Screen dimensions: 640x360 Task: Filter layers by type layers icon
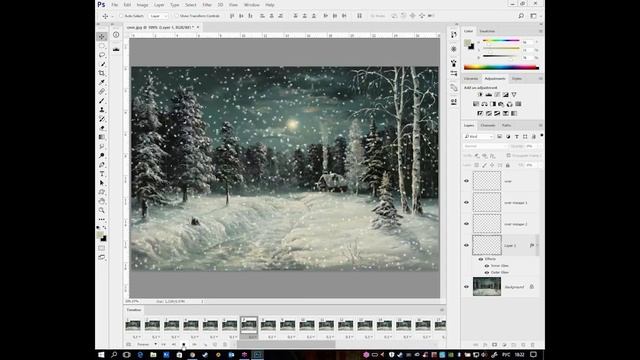pos(517,136)
